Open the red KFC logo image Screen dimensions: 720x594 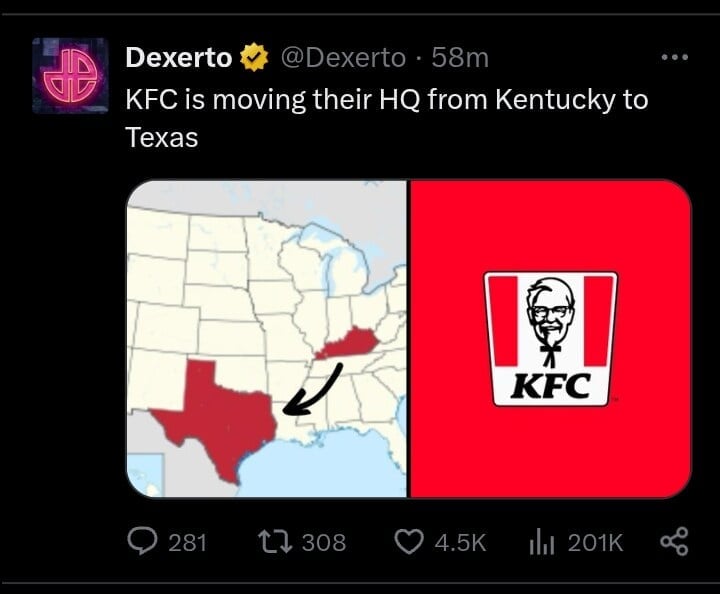[x=550, y=338]
